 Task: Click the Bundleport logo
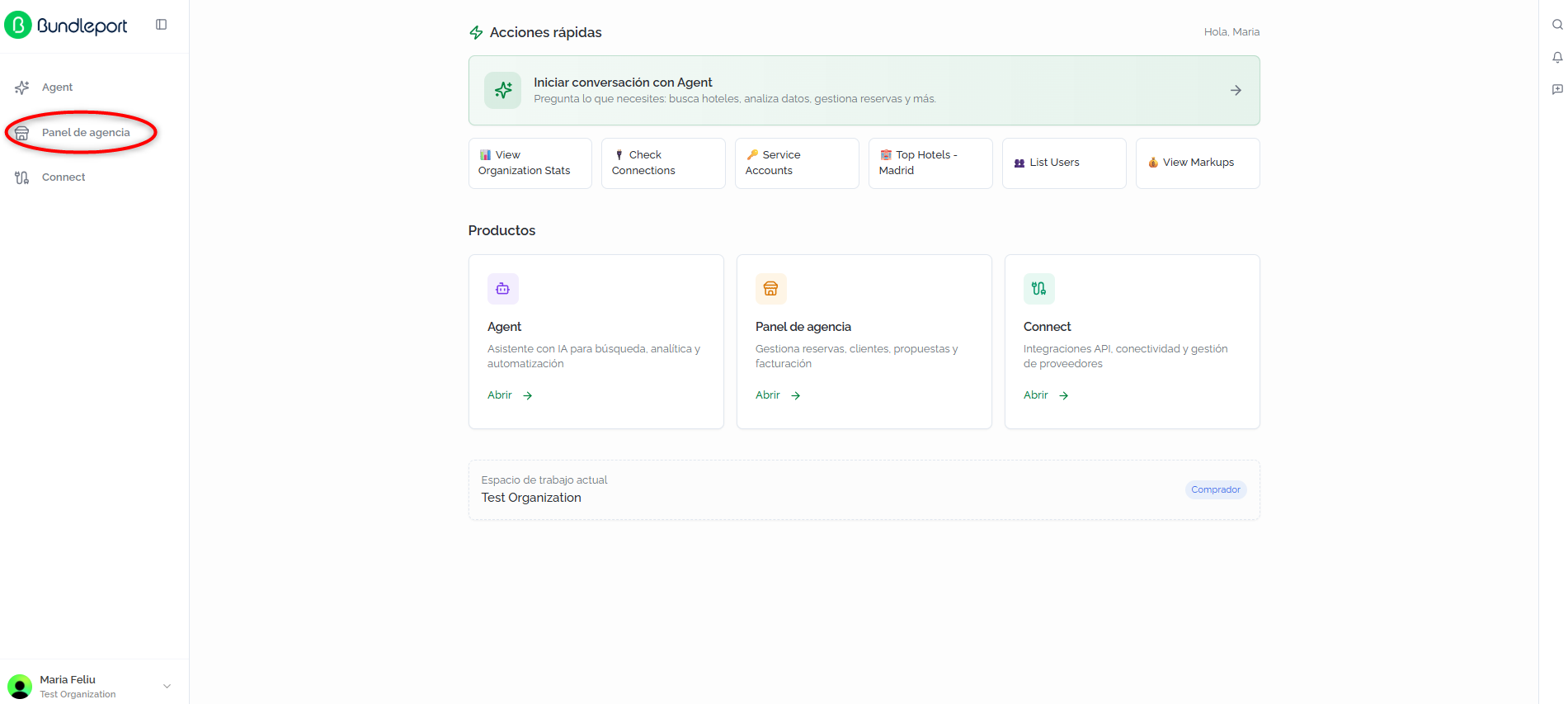(x=66, y=25)
